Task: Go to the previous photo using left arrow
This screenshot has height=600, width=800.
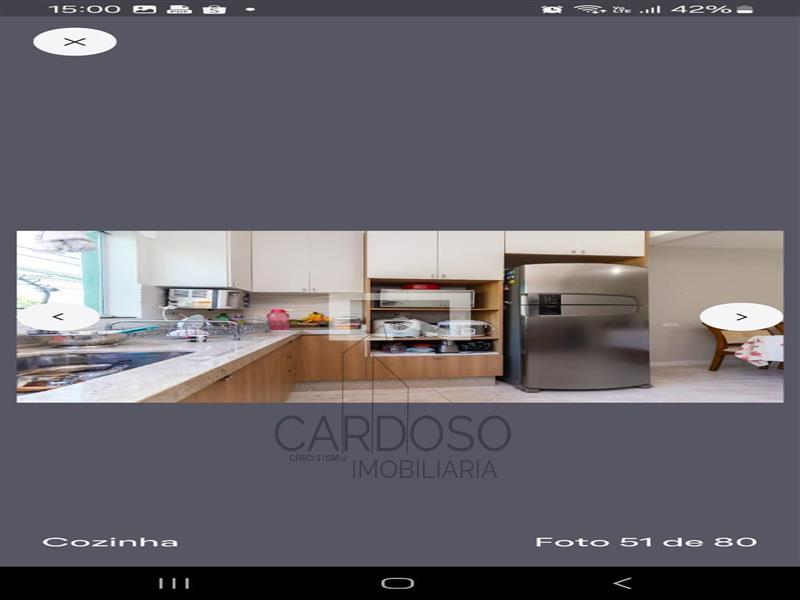Action: [x=58, y=317]
